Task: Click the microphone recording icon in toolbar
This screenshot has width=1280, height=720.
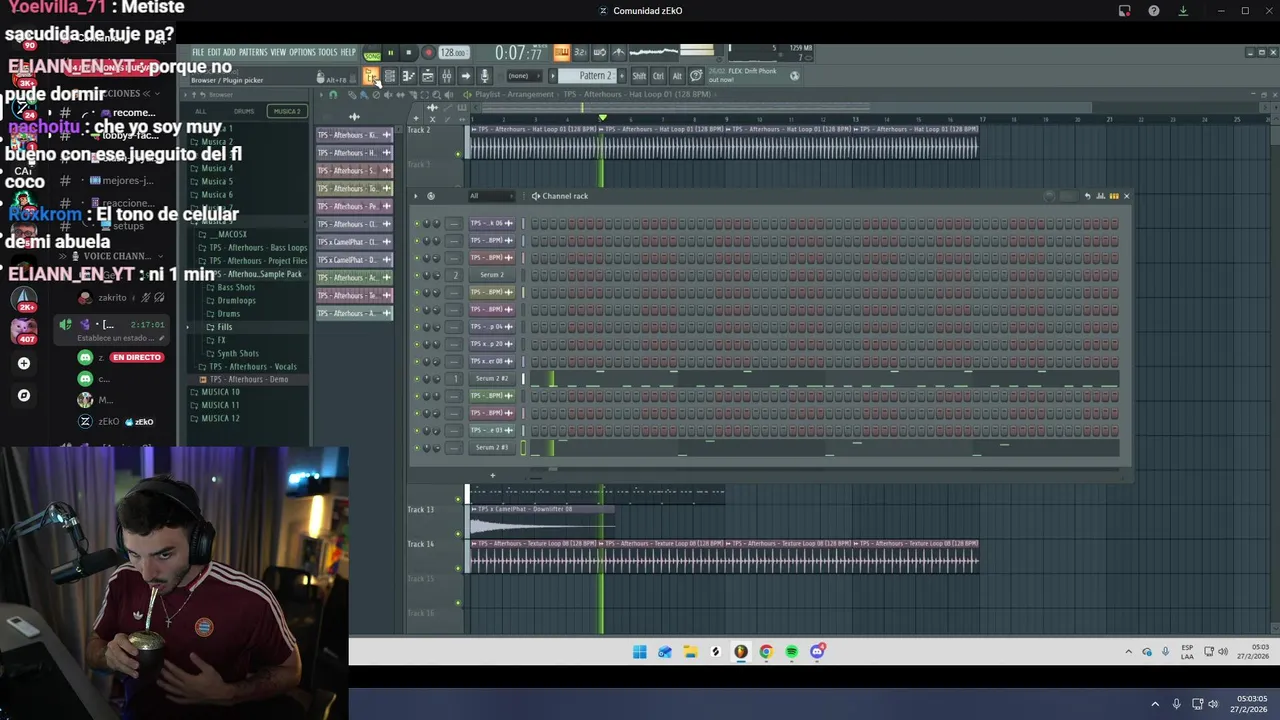Action: coord(484,76)
